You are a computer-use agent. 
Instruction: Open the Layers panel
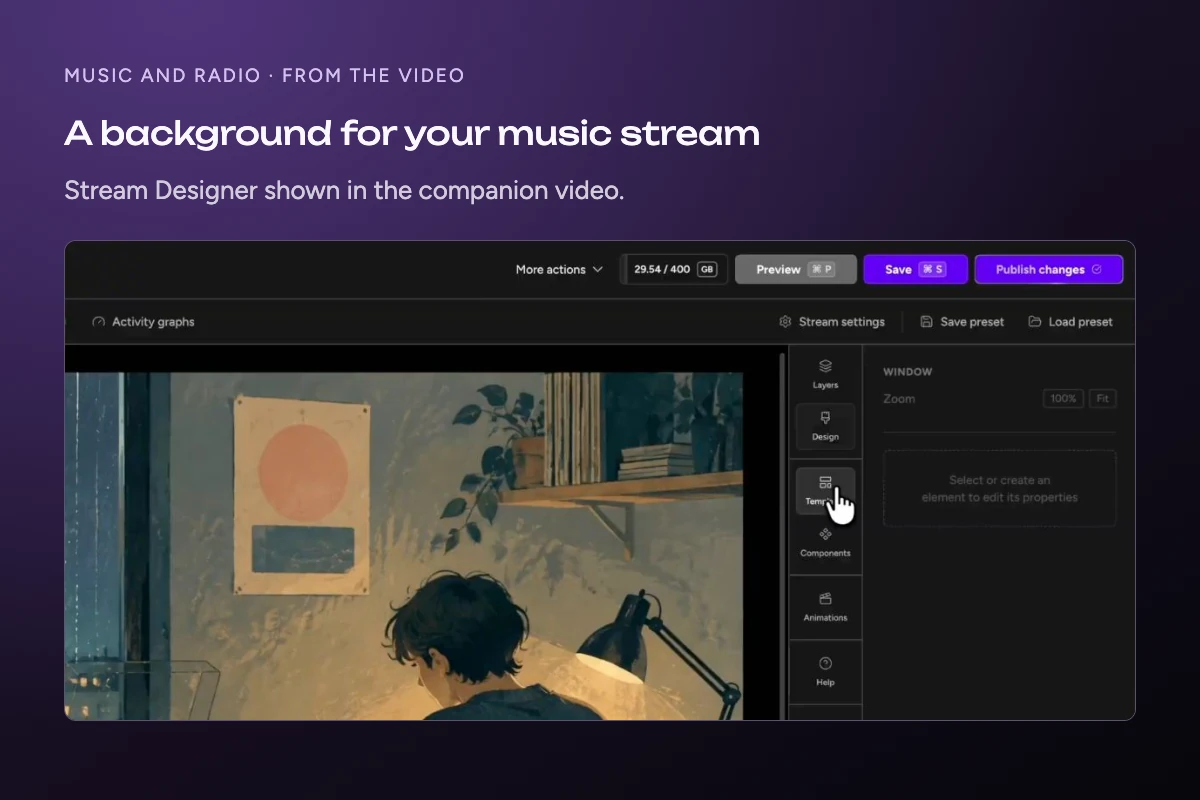pos(825,374)
